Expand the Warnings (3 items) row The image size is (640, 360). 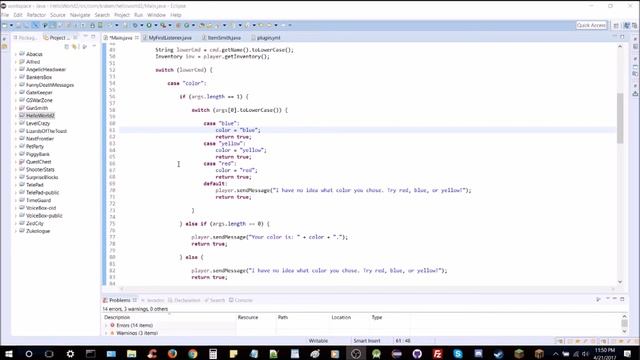click(107, 333)
